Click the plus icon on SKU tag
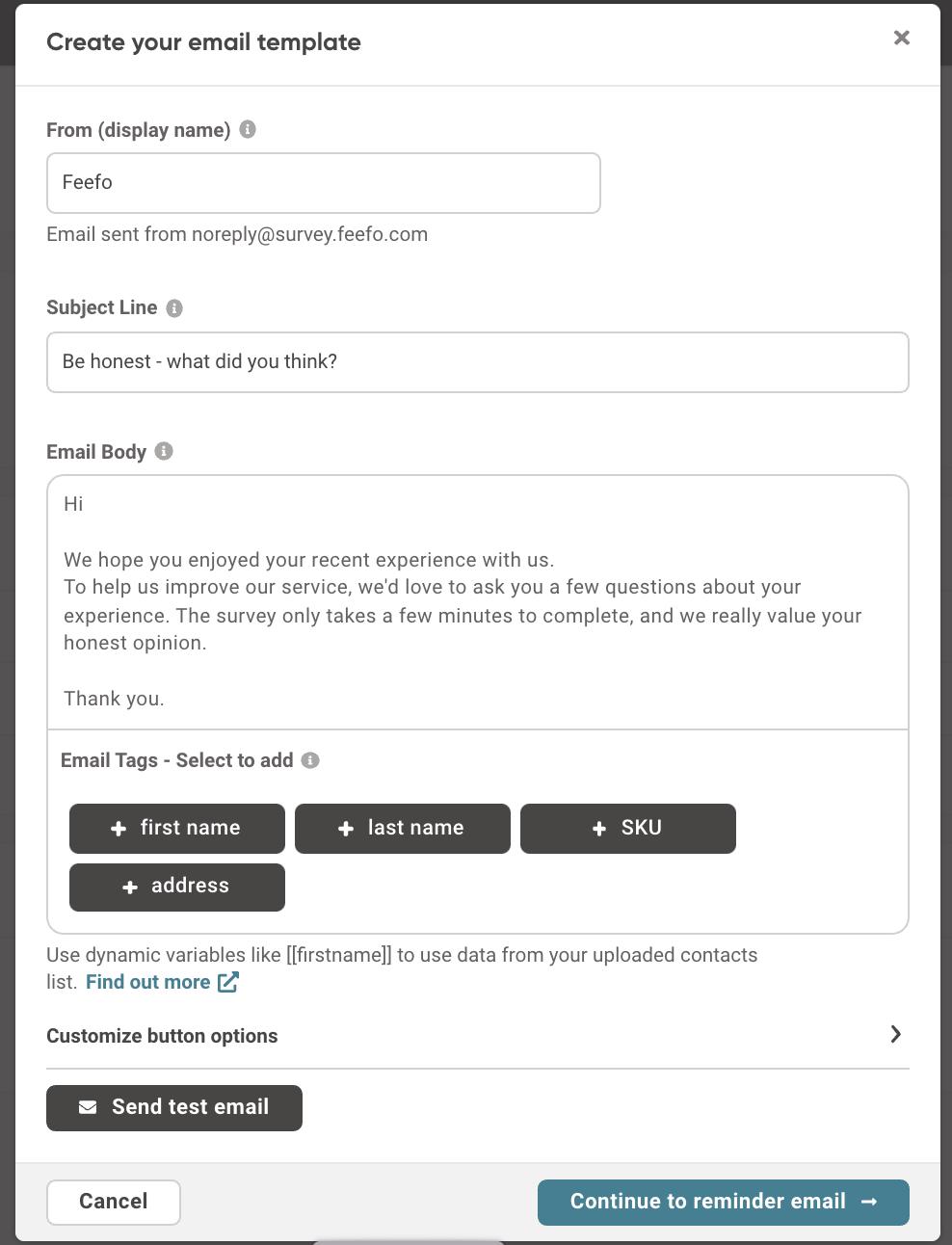This screenshot has width=952, height=1245. coord(599,829)
